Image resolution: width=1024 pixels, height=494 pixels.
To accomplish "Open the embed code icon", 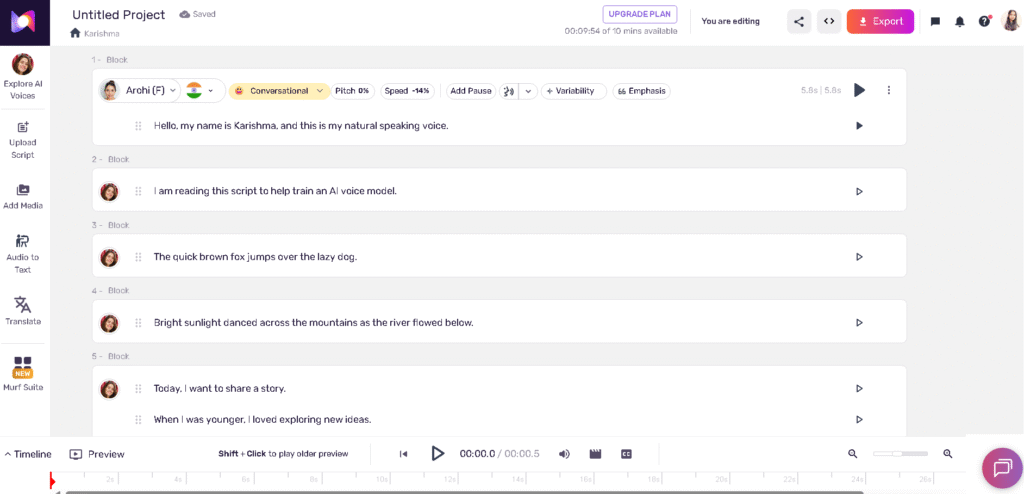I will coord(829,21).
